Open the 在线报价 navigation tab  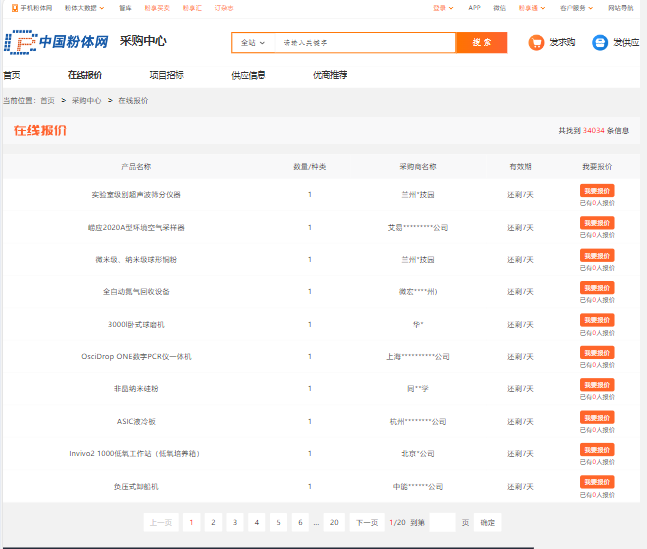(84, 75)
